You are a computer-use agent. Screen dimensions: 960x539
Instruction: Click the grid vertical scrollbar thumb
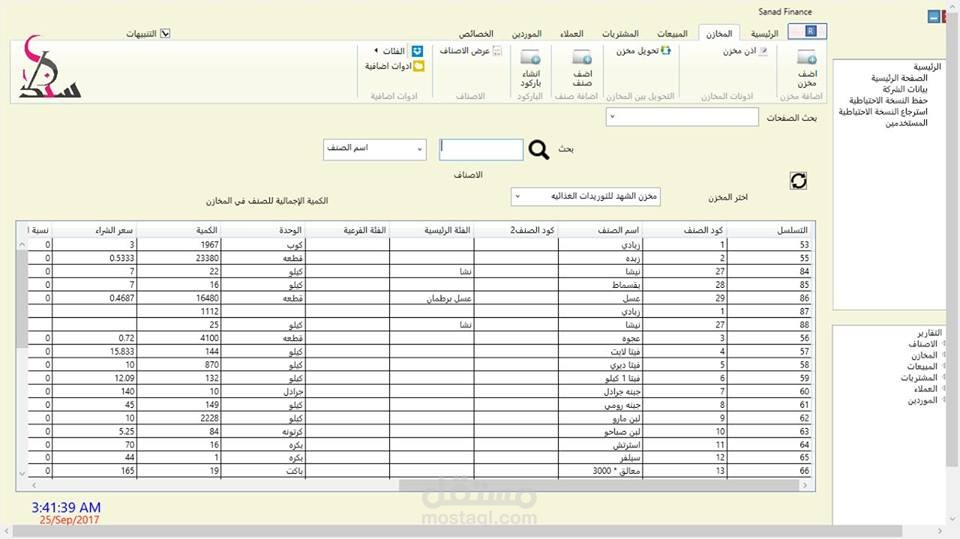(x=21, y=299)
